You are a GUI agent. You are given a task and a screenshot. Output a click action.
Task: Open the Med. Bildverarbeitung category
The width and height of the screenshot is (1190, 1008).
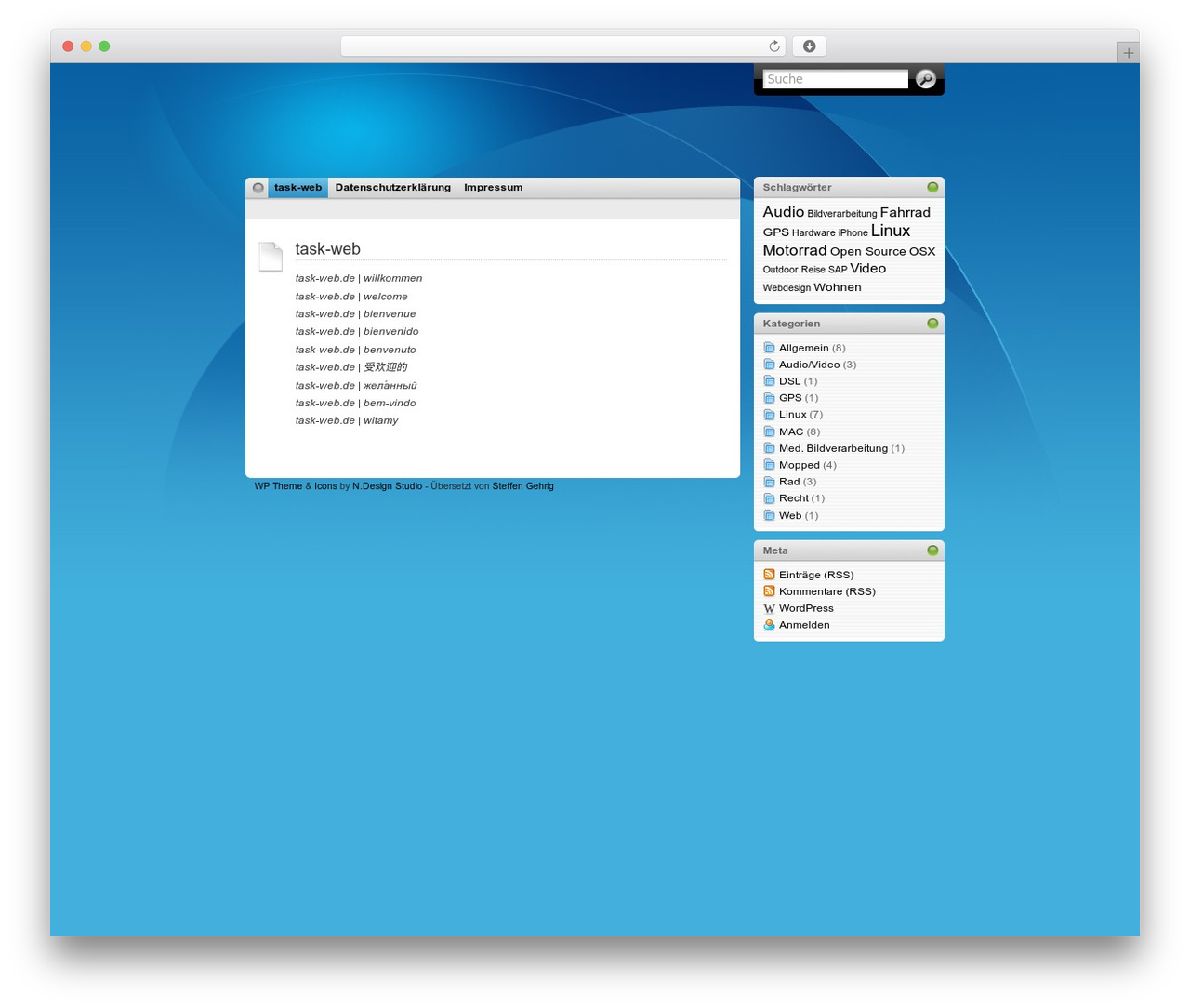(x=833, y=448)
